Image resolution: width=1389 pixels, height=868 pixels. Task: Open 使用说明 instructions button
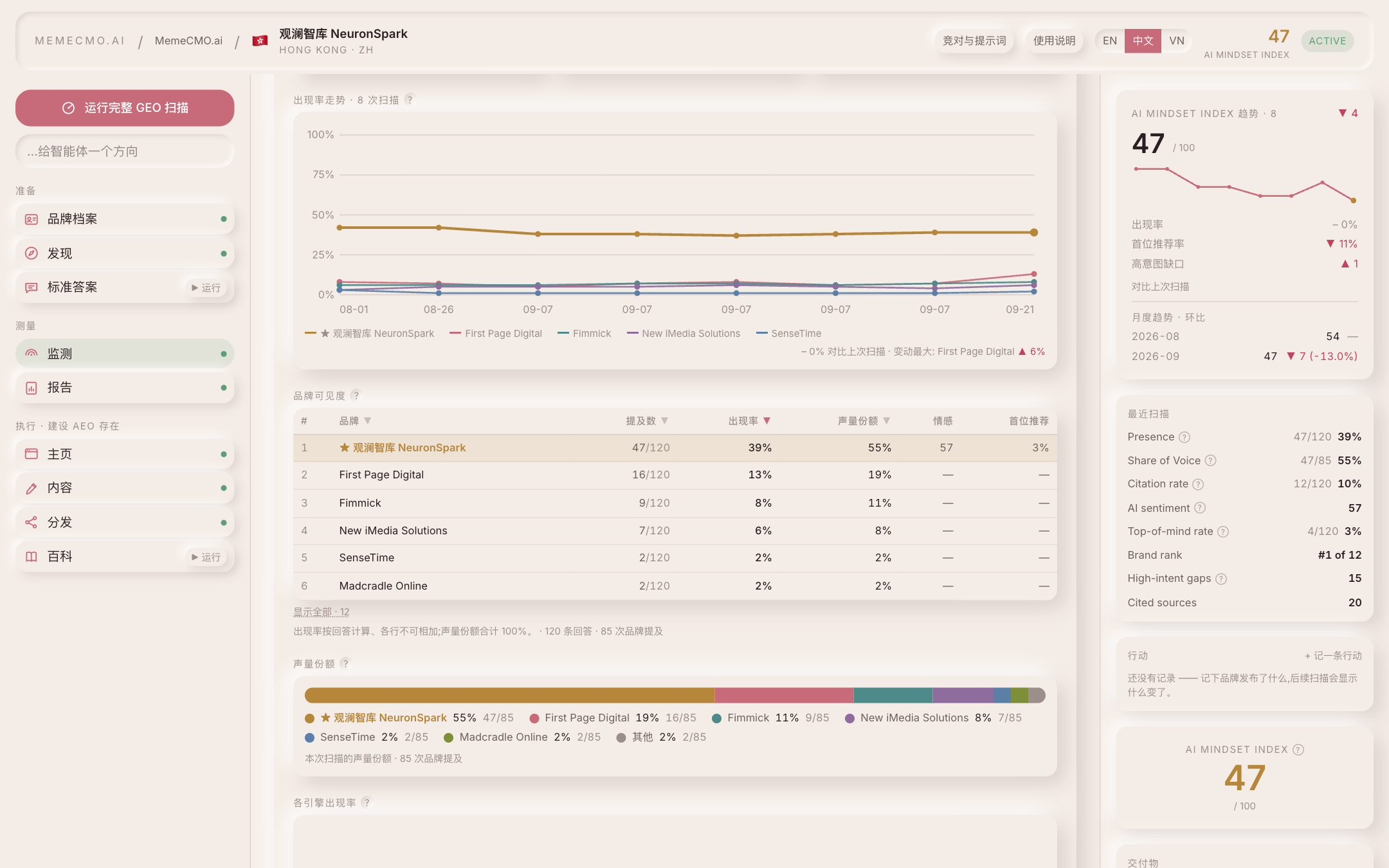(x=1054, y=41)
